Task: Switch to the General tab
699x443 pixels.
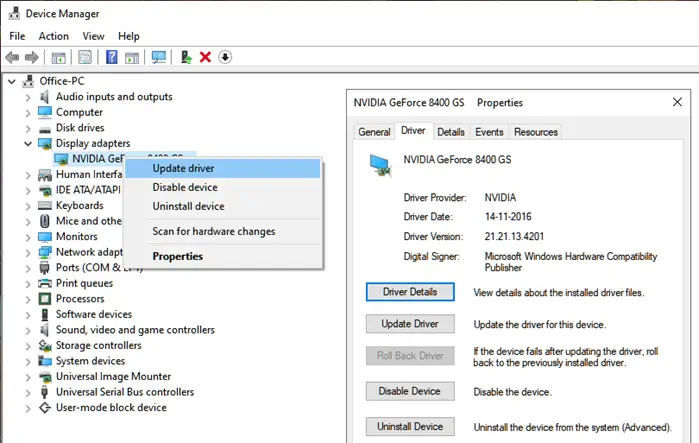Action: (x=374, y=132)
